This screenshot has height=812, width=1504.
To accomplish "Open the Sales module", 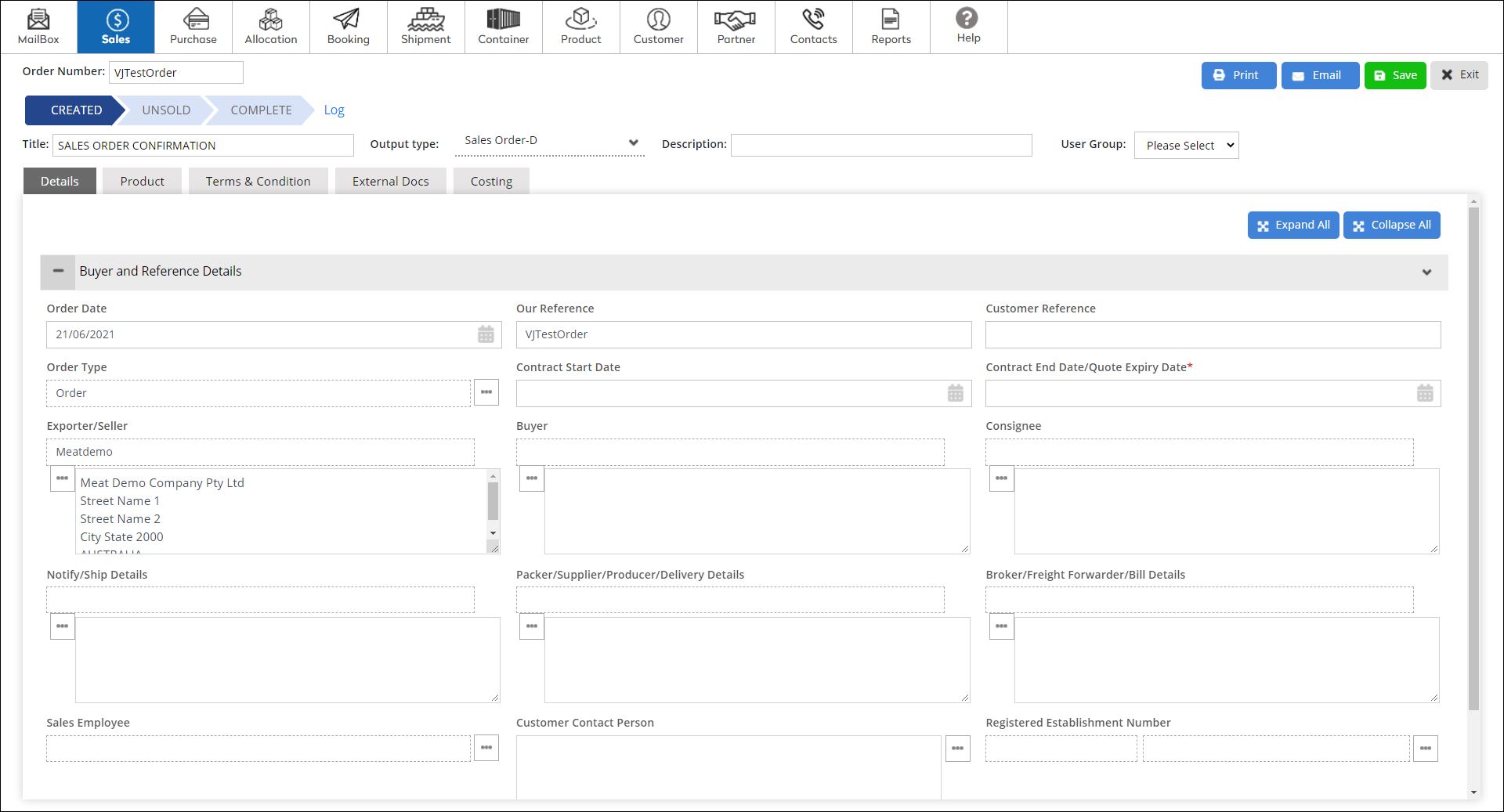I will point(116,27).
